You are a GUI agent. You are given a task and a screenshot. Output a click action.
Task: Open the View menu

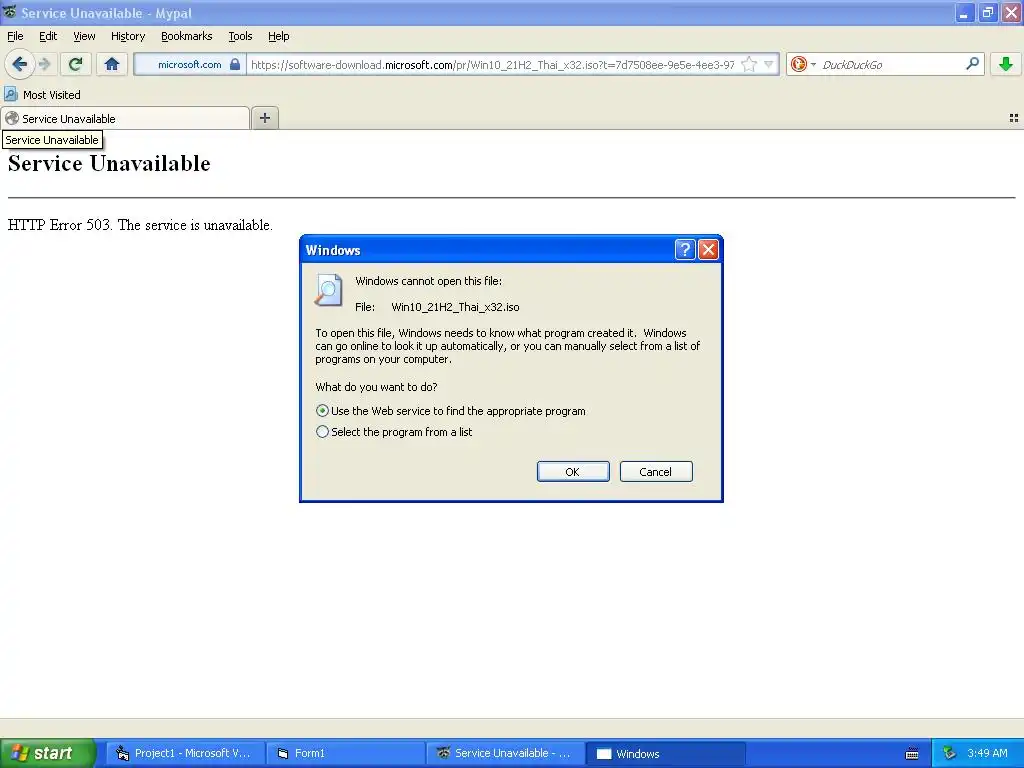click(x=84, y=36)
